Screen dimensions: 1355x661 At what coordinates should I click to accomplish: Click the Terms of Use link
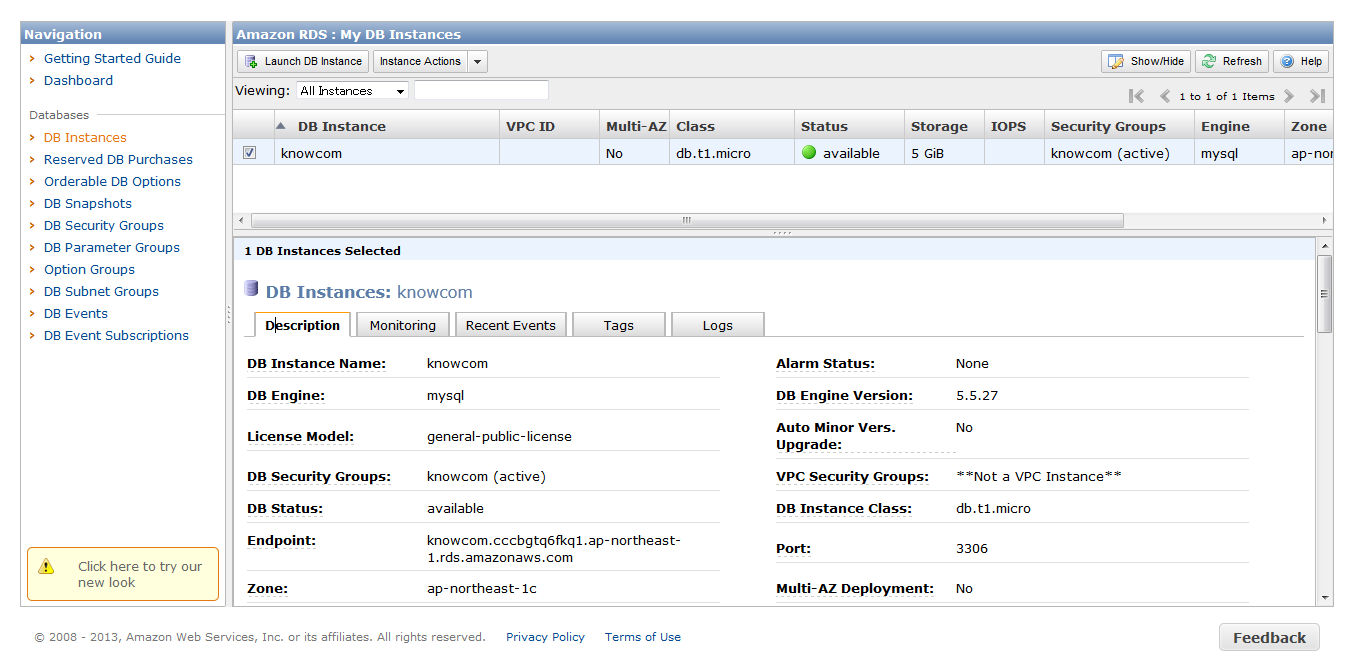click(x=643, y=637)
